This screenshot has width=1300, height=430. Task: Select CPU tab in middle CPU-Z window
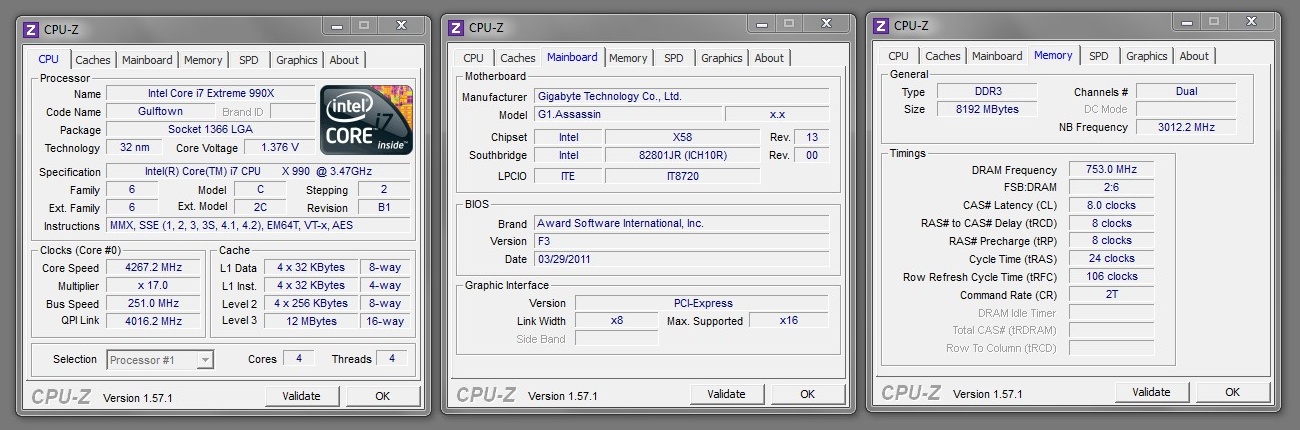(474, 58)
